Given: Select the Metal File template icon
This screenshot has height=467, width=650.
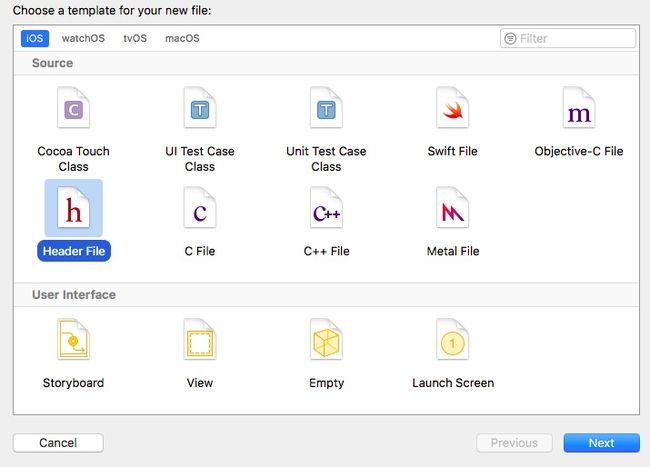Looking at the screenshot, I should pyautogui.click(x=453, y=208).
